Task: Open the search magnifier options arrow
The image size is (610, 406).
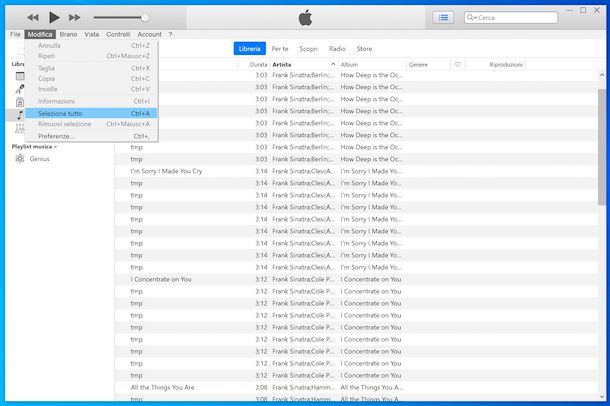Action: (472, 18)
